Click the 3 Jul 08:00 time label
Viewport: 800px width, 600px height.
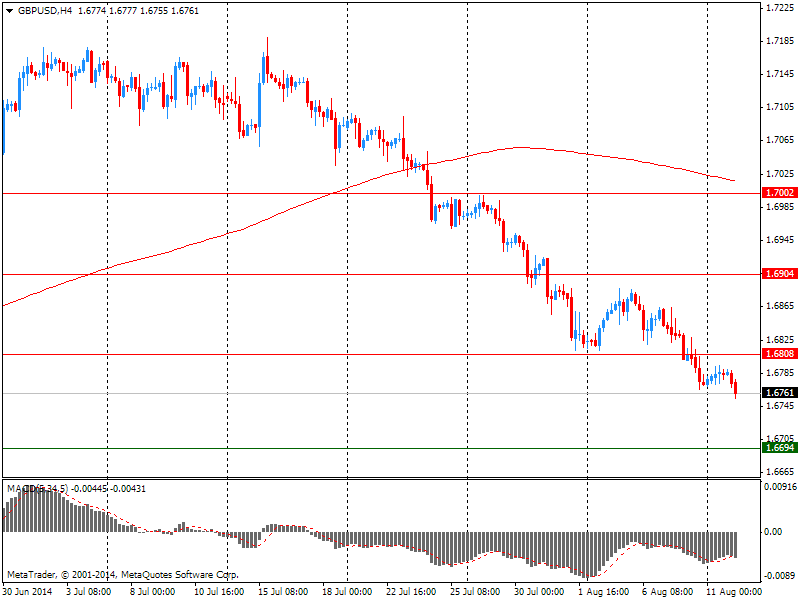(89, 592)
